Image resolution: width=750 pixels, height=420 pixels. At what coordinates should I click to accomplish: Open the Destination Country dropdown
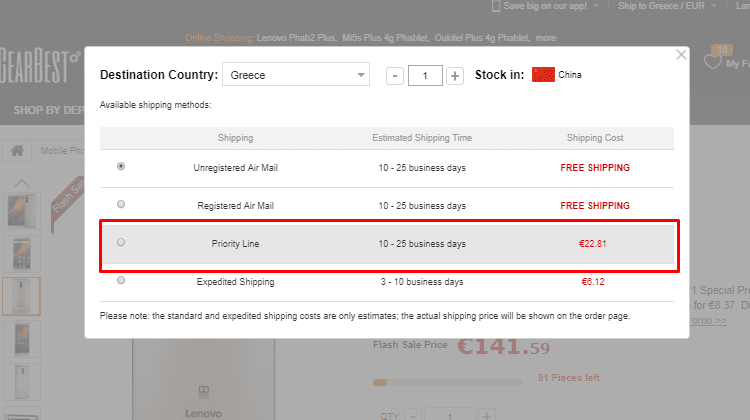[x=296, y=75]
